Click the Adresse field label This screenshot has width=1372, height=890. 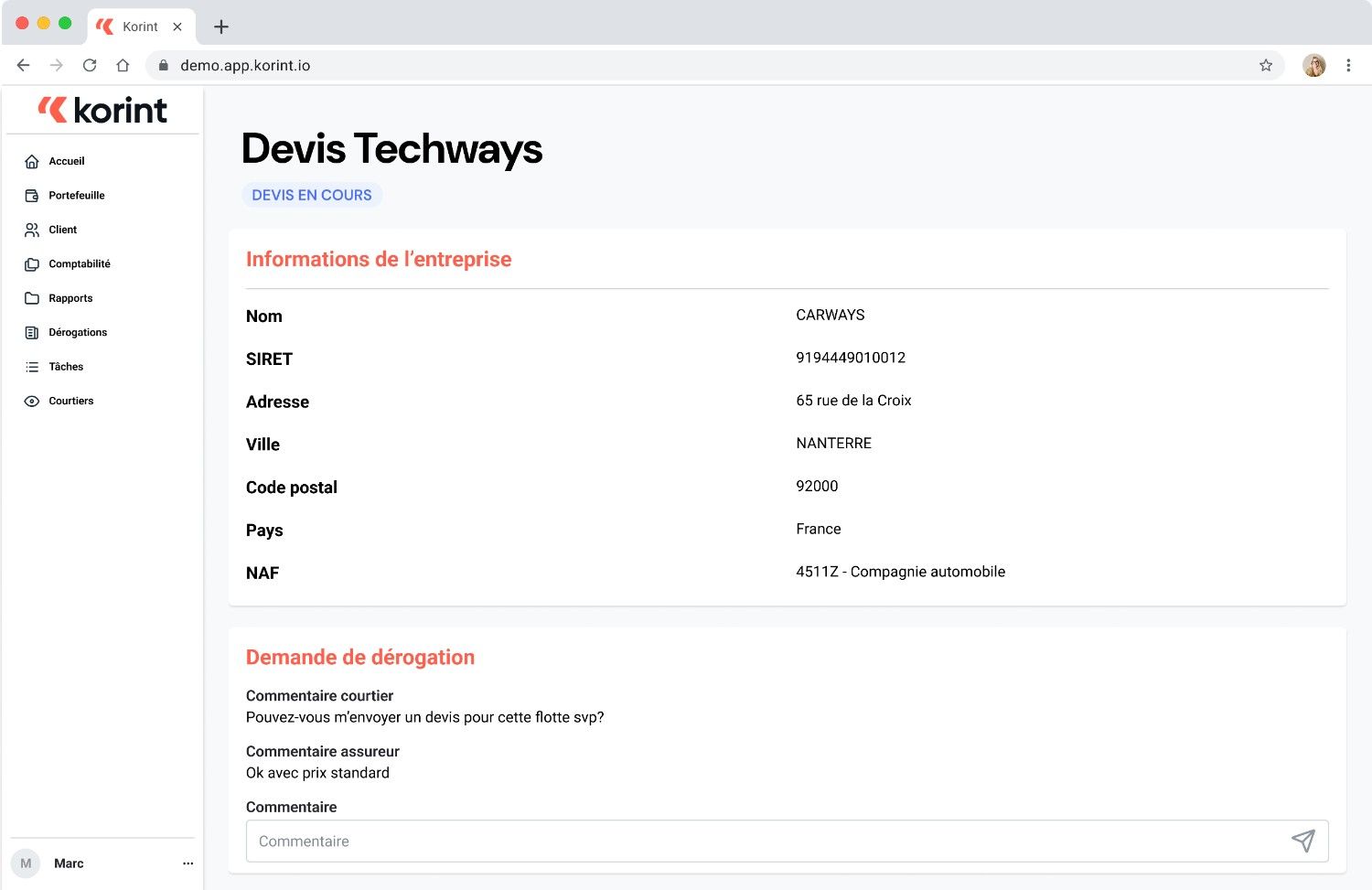tap(277, 402)
